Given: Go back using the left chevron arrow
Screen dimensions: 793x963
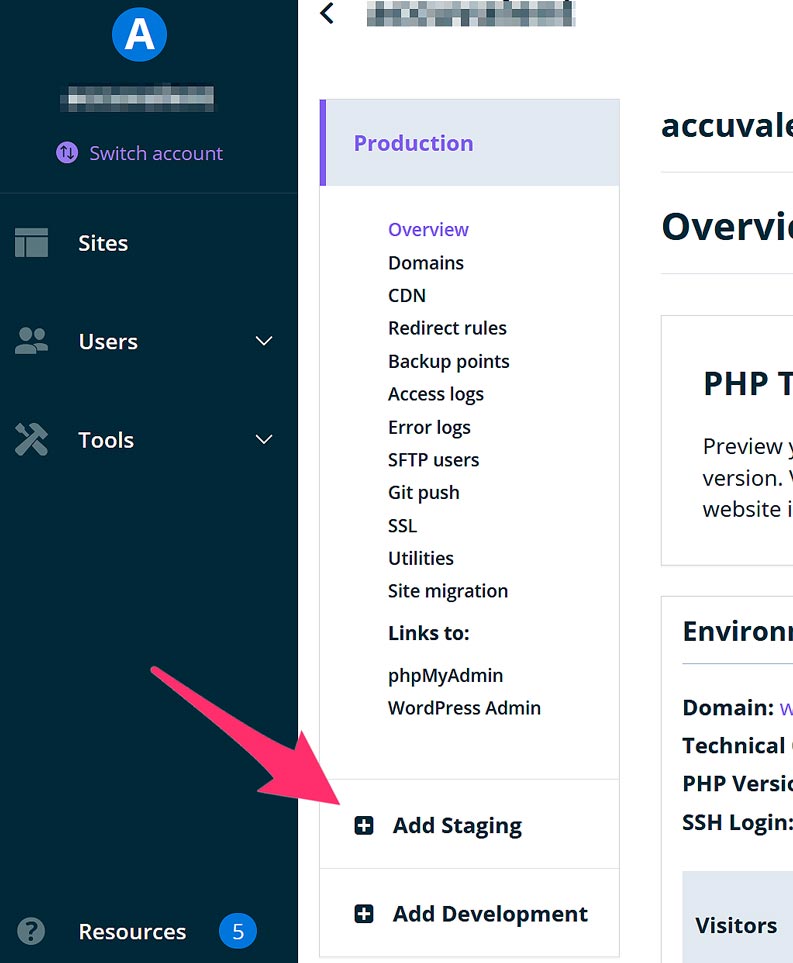Looking at the screenshot, I should pos(326,14).
